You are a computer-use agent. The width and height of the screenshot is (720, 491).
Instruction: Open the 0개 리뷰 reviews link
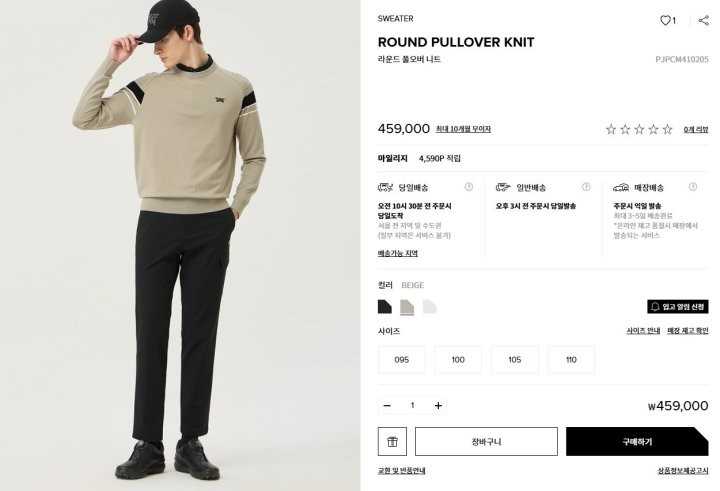(696, 130)
